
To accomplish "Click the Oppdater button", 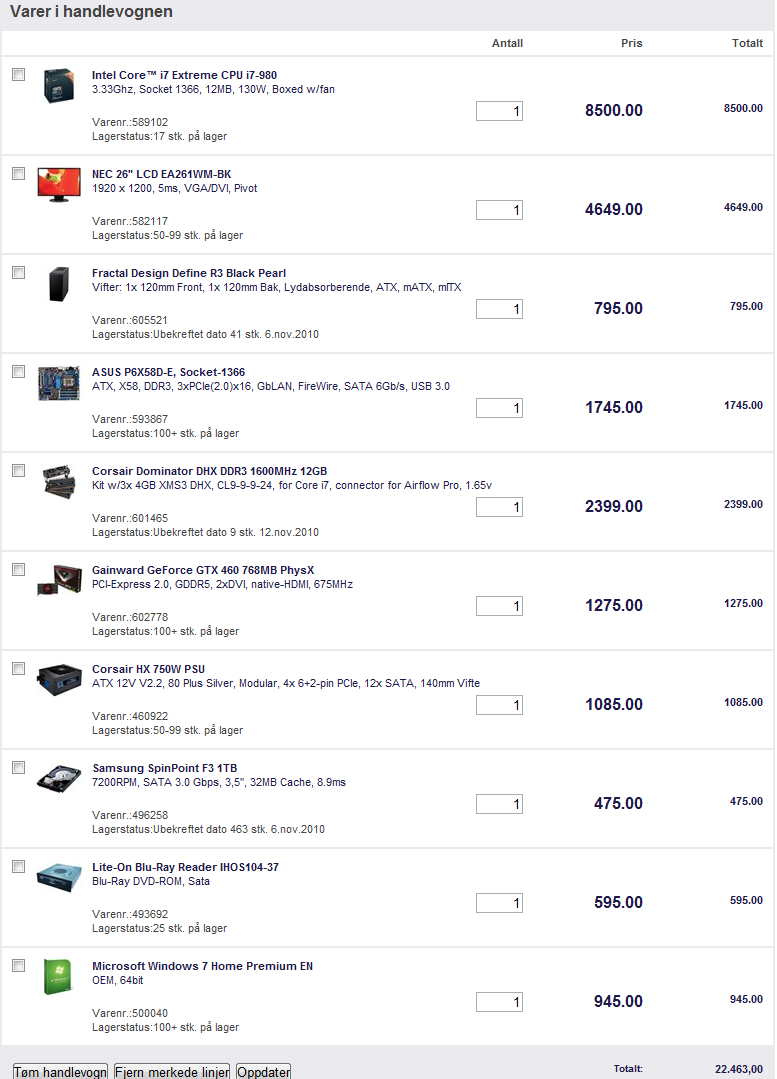I will (264, 1071).
